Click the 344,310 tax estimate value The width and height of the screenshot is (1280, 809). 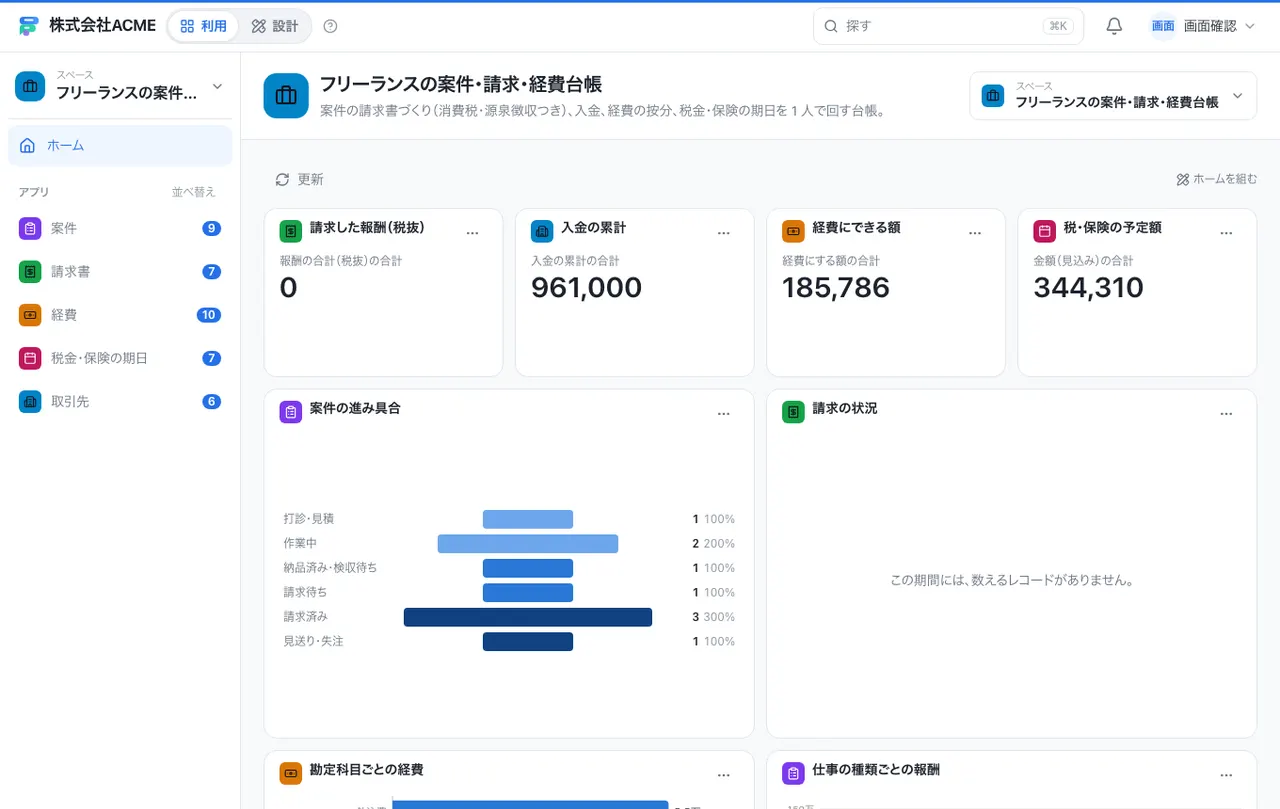tap(1088, 288)
